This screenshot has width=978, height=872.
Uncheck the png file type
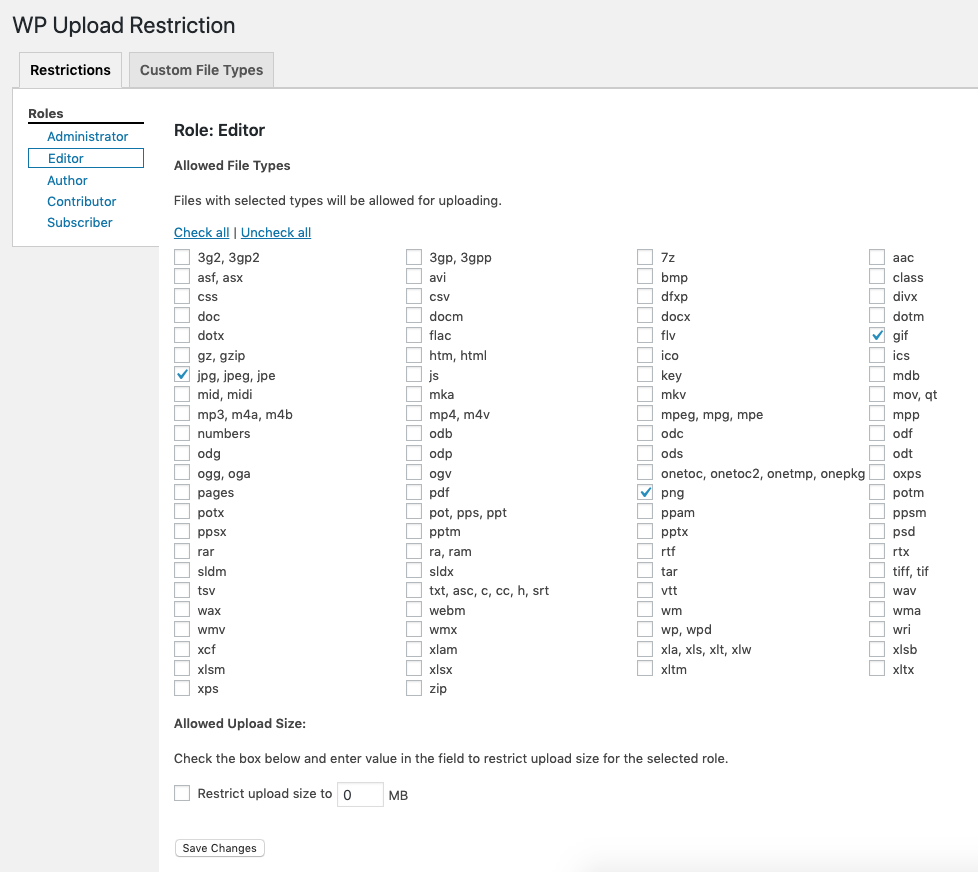point(645,492)
